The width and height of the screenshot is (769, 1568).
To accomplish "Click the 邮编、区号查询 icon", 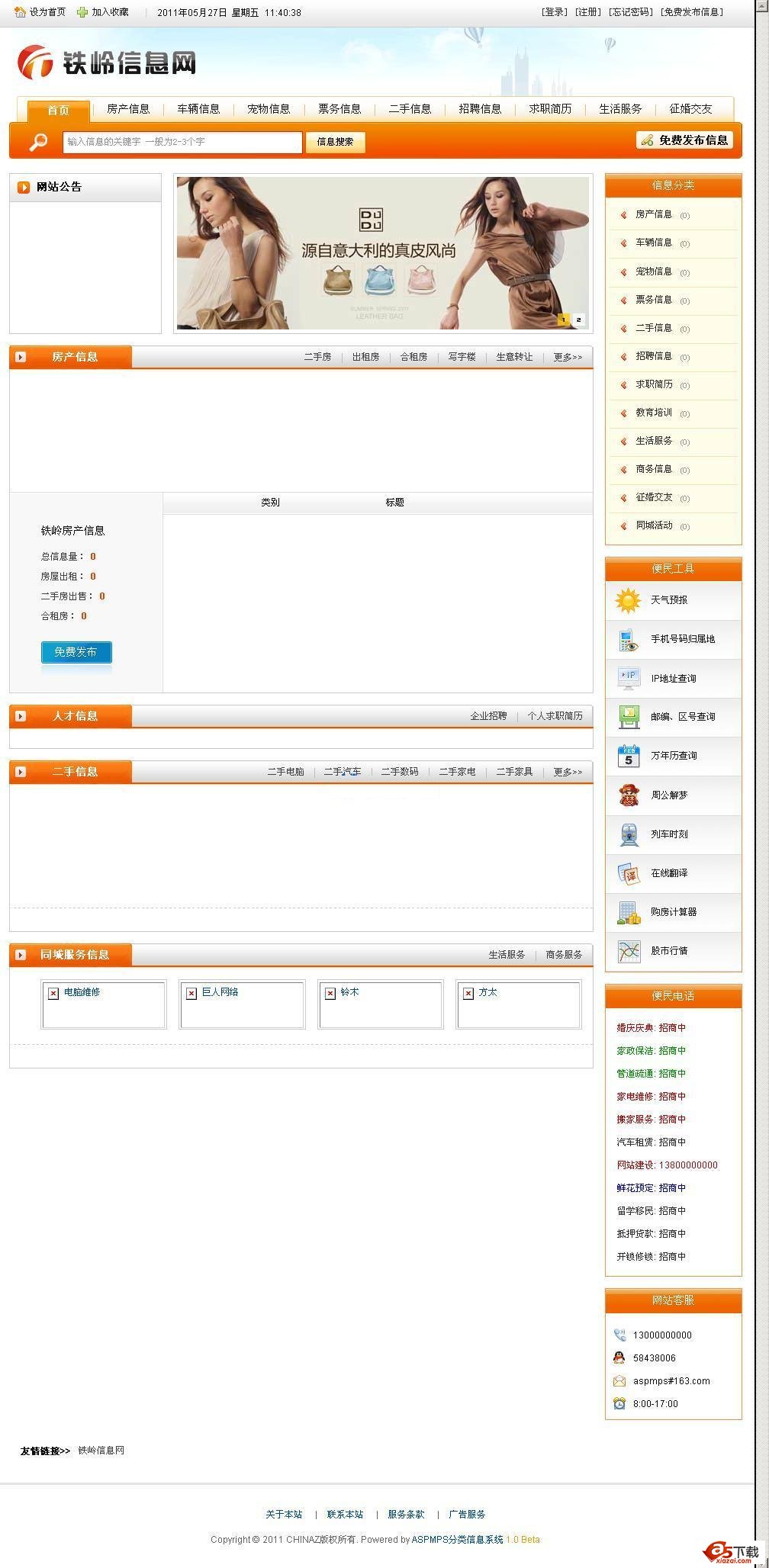I will (x=628, y=717).
